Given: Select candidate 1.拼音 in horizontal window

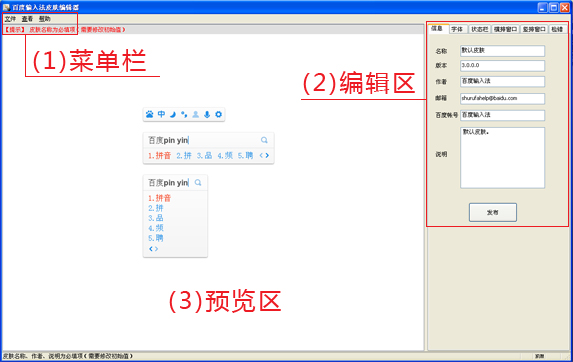Looking at the screenshot, I should (x=159, y=156).
